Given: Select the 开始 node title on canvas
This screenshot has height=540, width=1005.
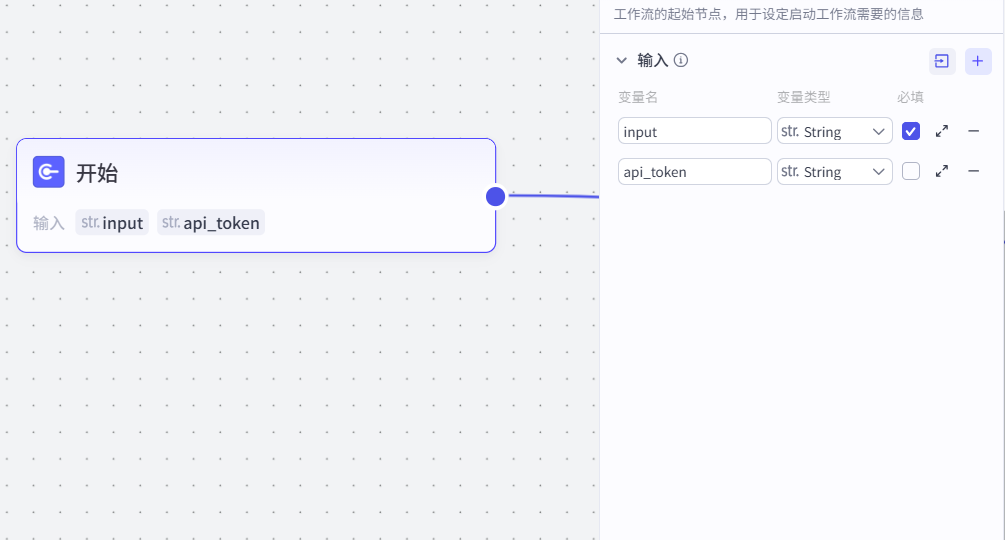Looking at the screenshot, I should pyautogui.click(x=97, y=173).
